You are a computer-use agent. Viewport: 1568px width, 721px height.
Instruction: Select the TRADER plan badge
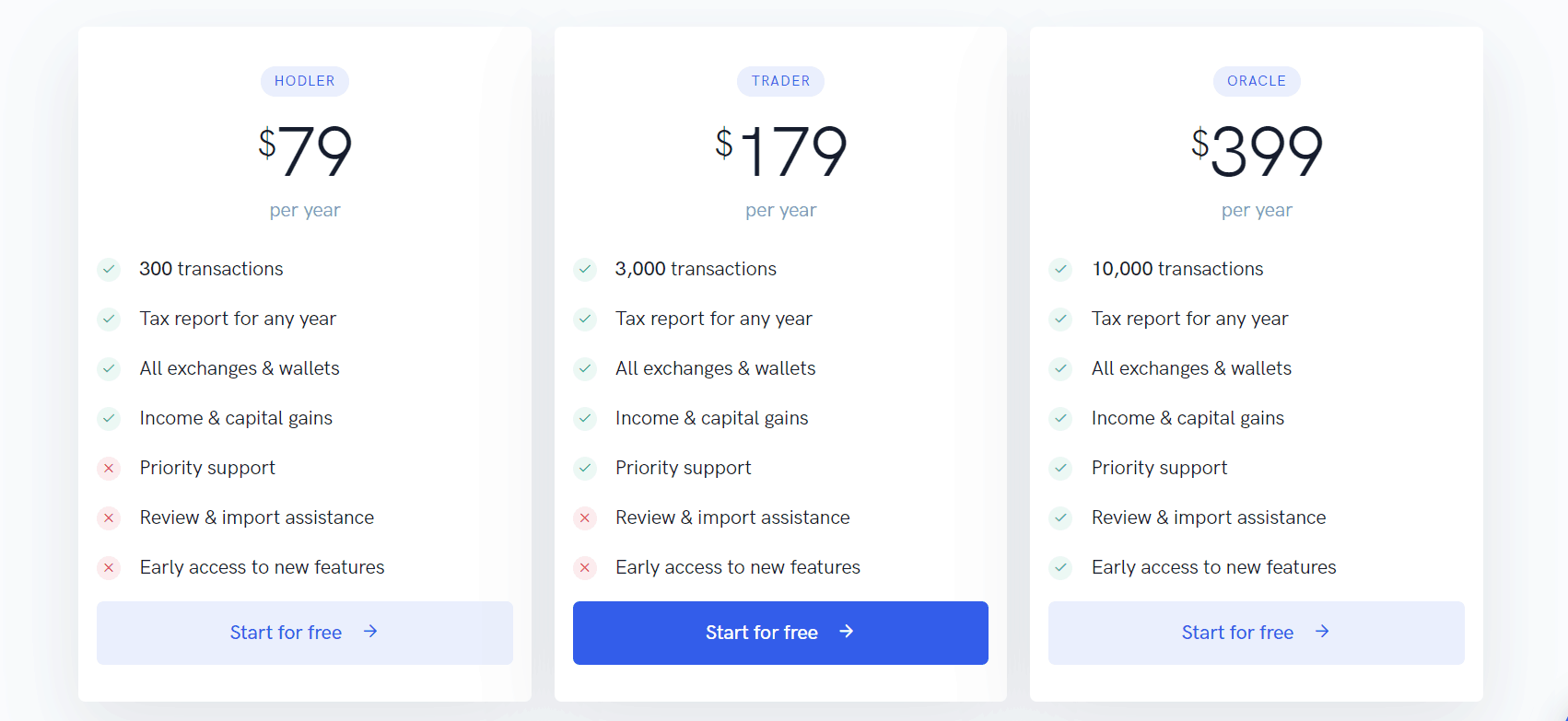click(780, 81)
